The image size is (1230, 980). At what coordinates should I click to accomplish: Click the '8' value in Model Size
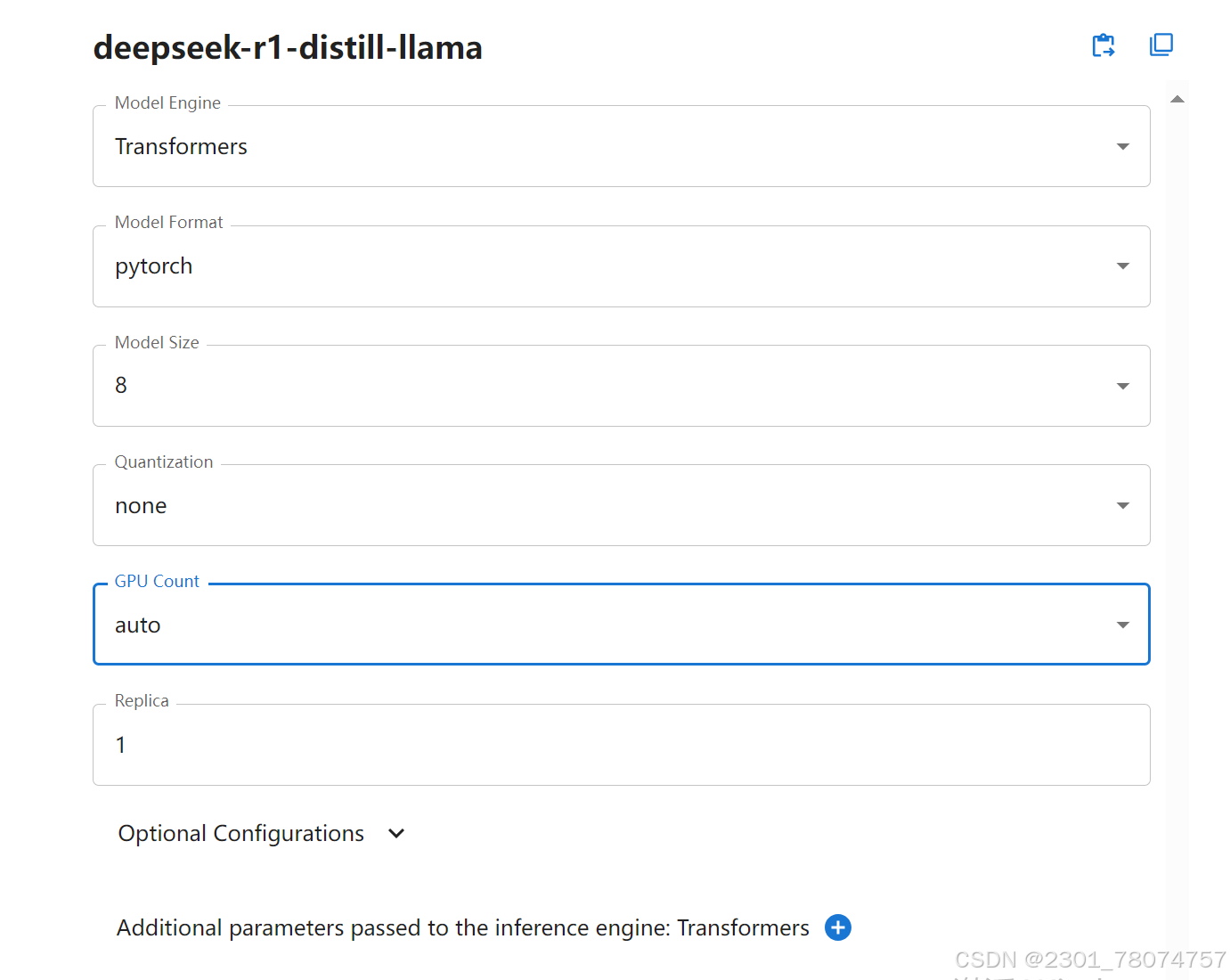pyautogui.click(x=121, y=386)
